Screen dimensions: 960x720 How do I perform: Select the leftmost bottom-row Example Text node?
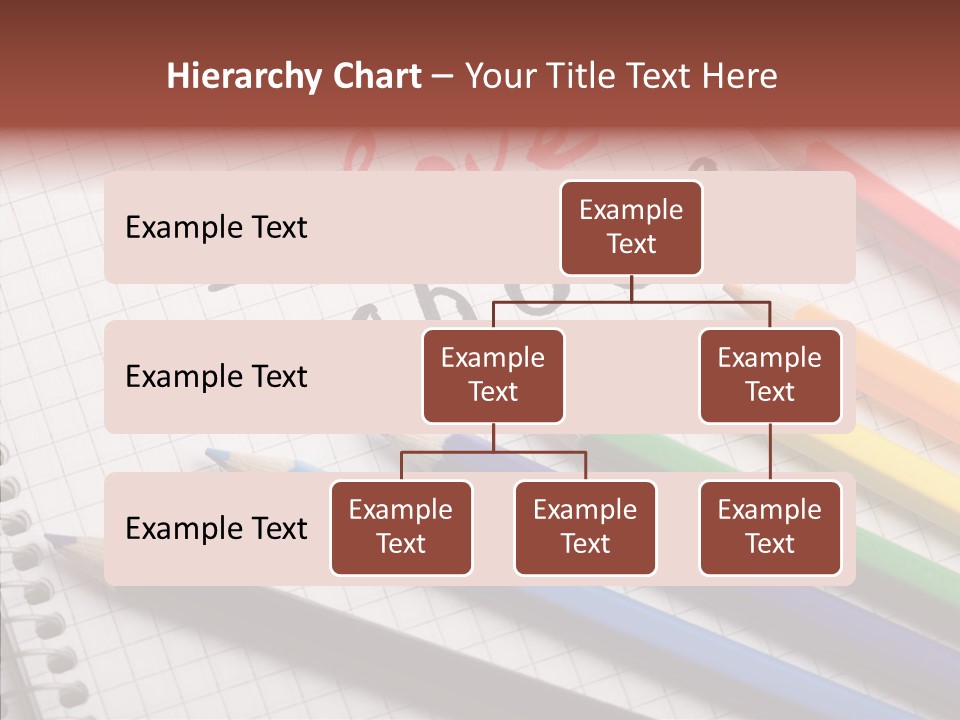click(x=401, y=527)
